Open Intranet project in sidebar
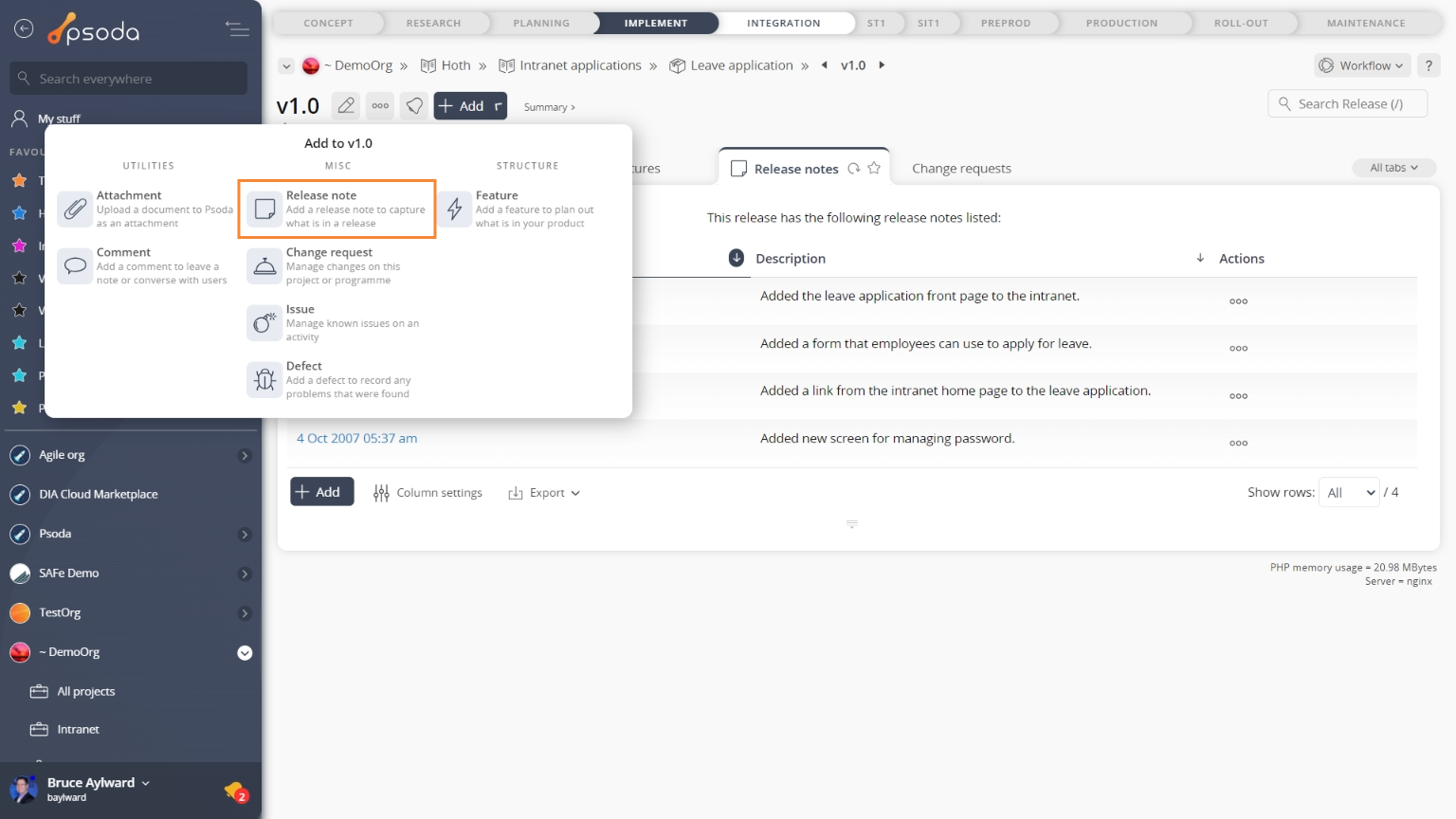This screenshot has height=819, width=1456. click(x=78, y=729)
